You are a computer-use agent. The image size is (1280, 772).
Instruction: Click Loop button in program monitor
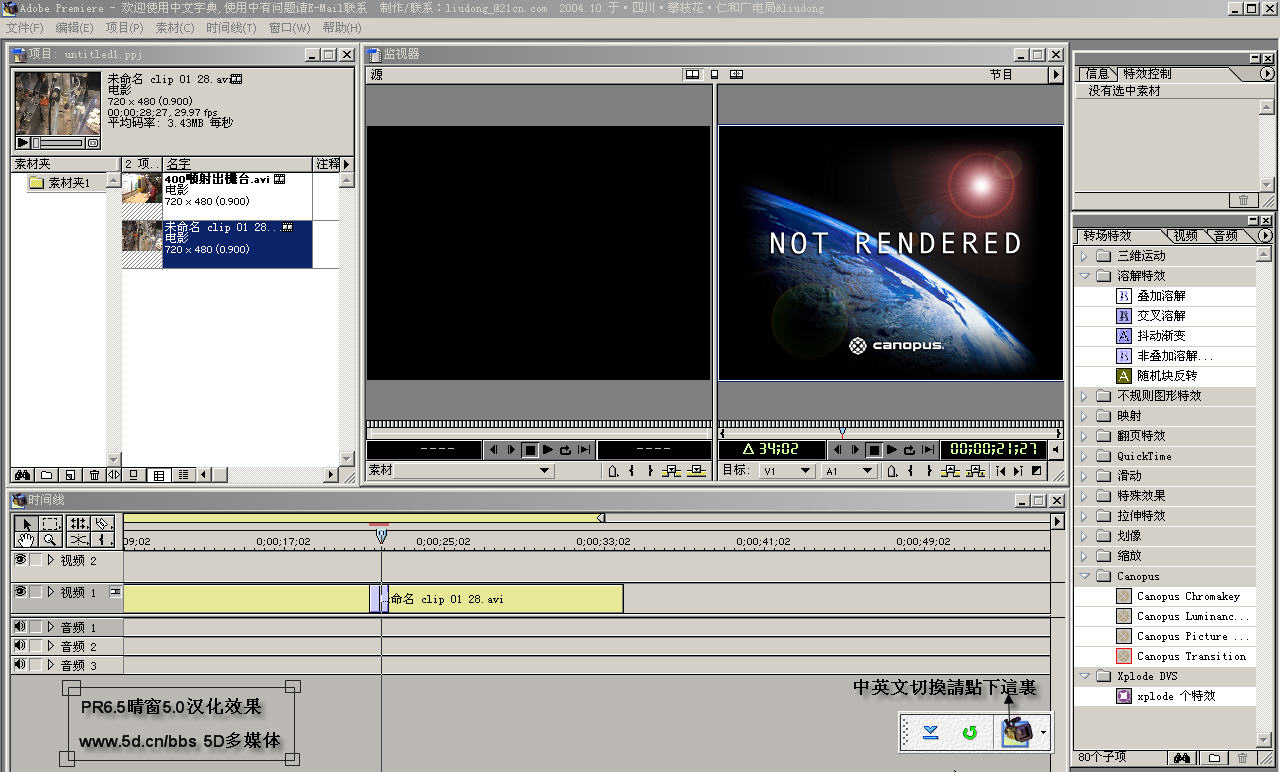click(x=910, y=450)
